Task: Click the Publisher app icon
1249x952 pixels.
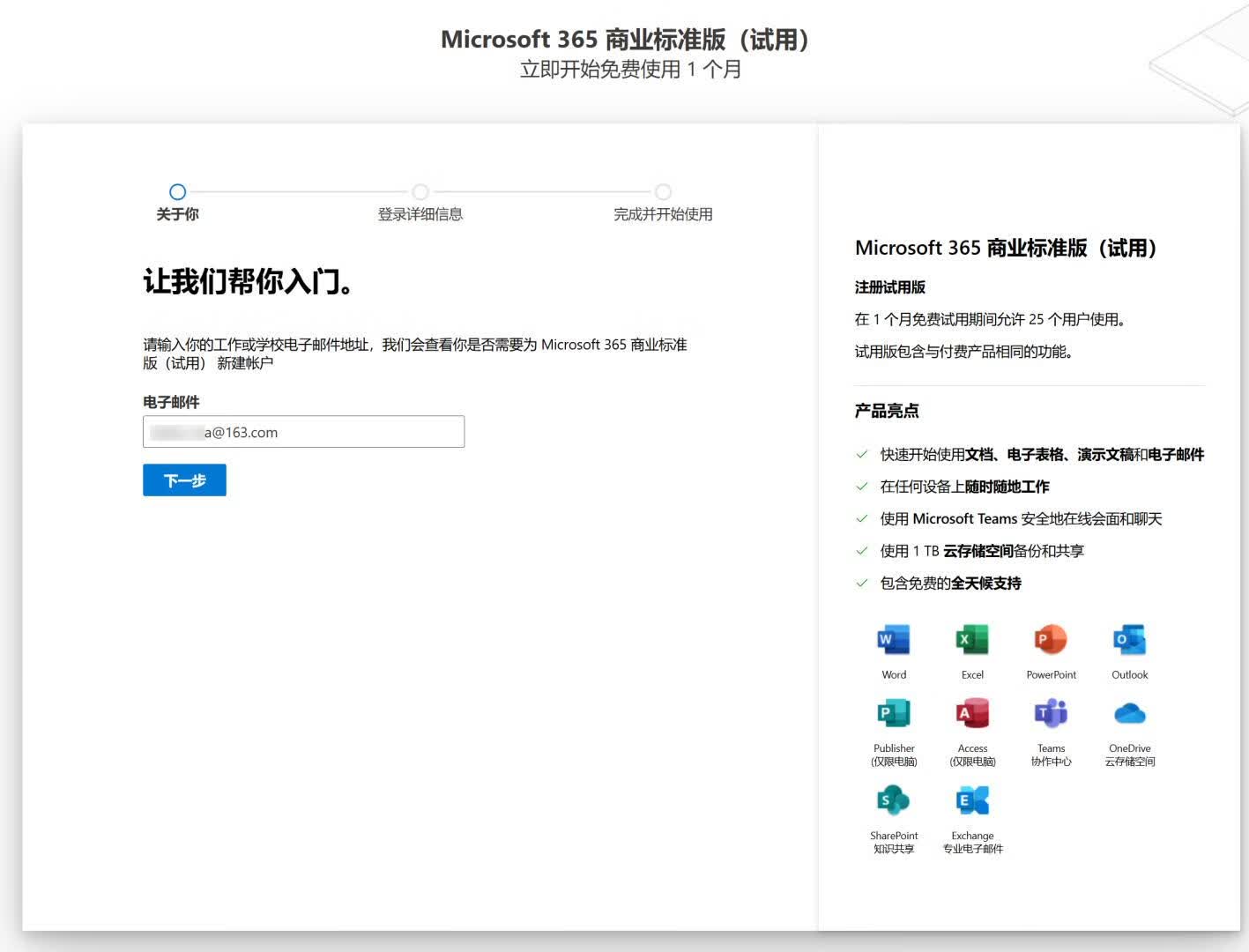Action: click(894, 713)
